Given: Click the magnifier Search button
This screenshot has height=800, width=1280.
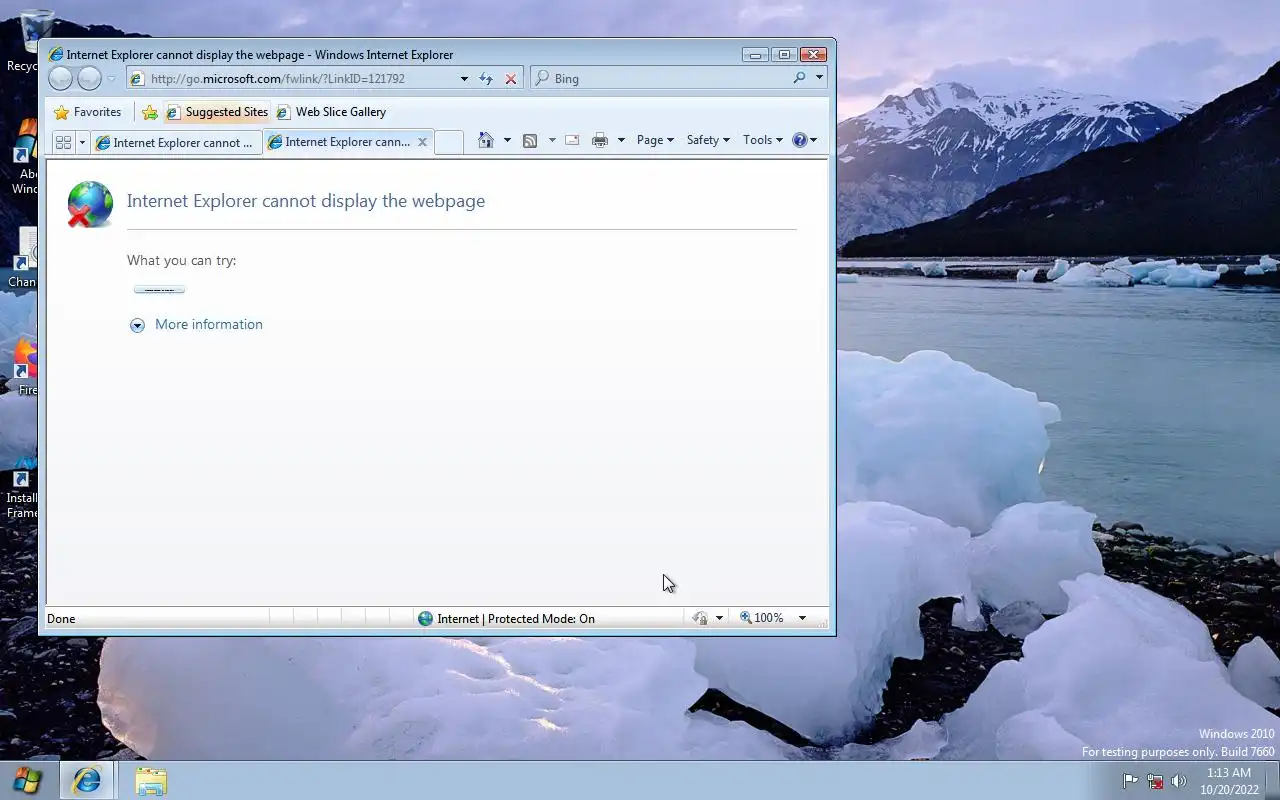Looking at the screenshot, I should click(x=799, y=78).
